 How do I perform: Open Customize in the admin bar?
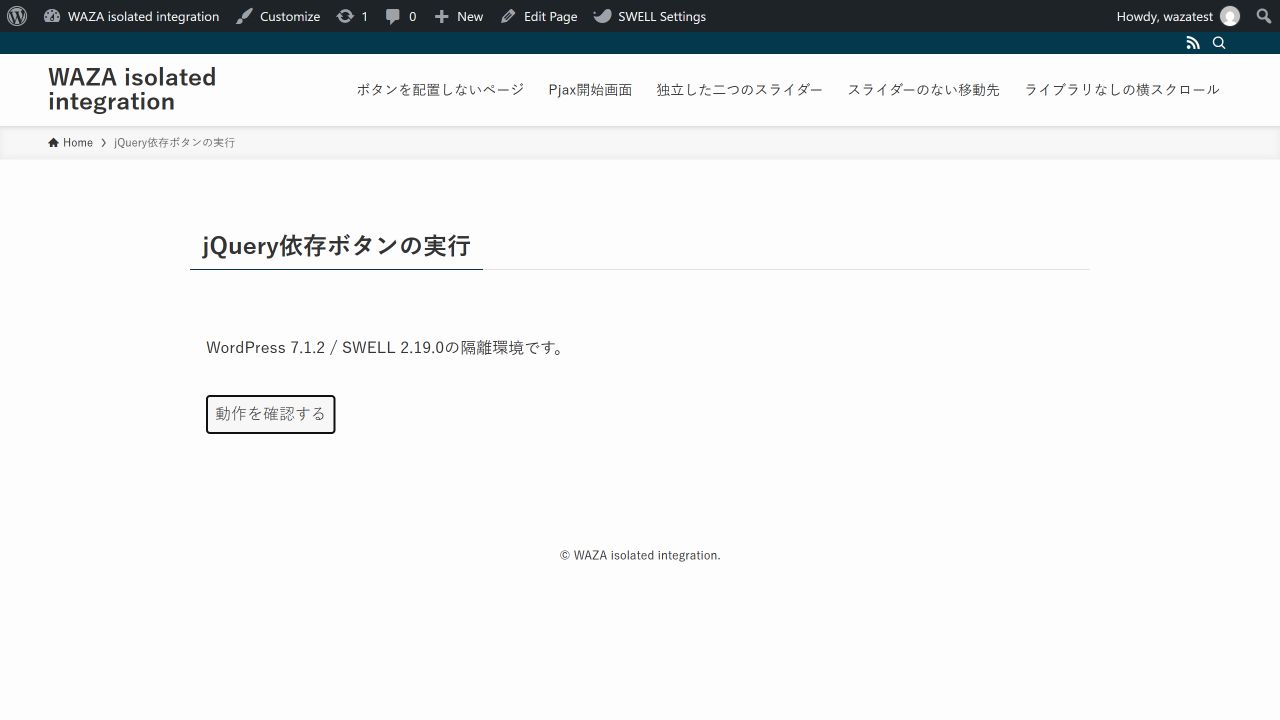(278, 16)
